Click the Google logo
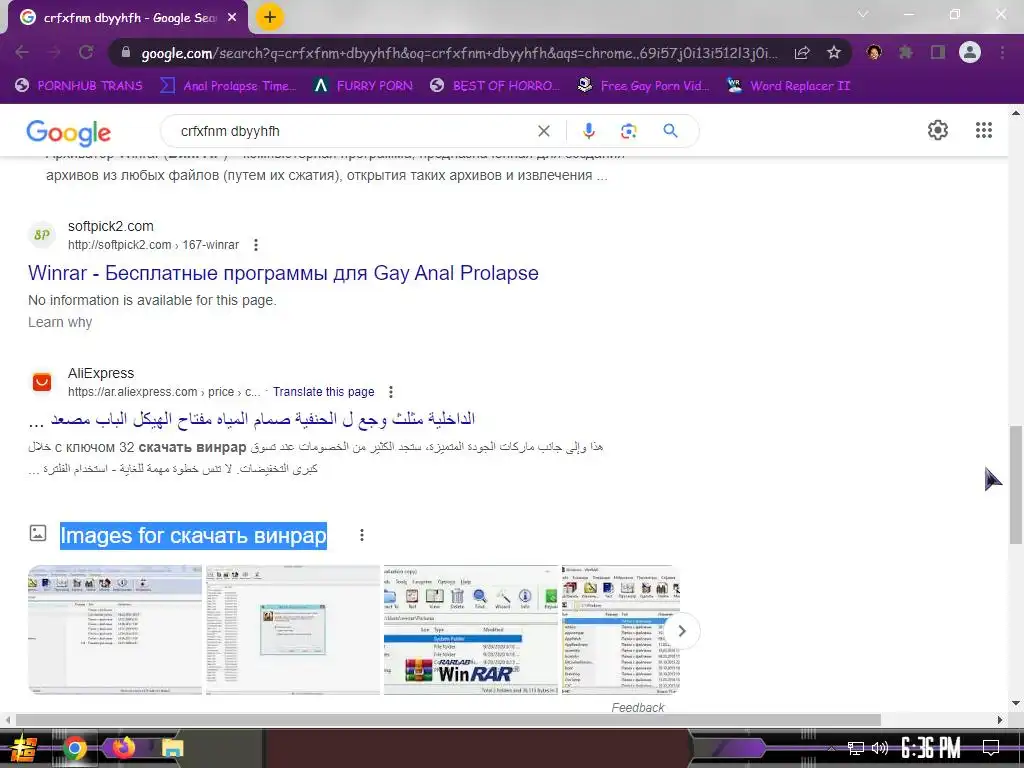Viewport: 1024px width, 768px height. click(69, 133)
